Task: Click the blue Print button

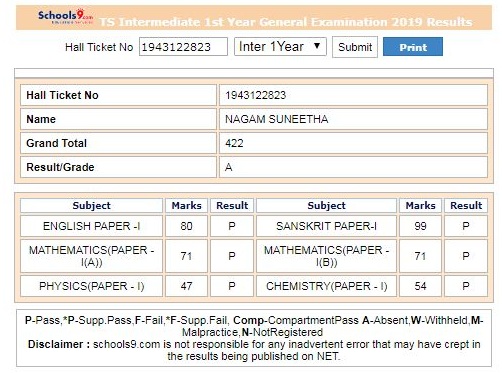Action: point(413,47)
